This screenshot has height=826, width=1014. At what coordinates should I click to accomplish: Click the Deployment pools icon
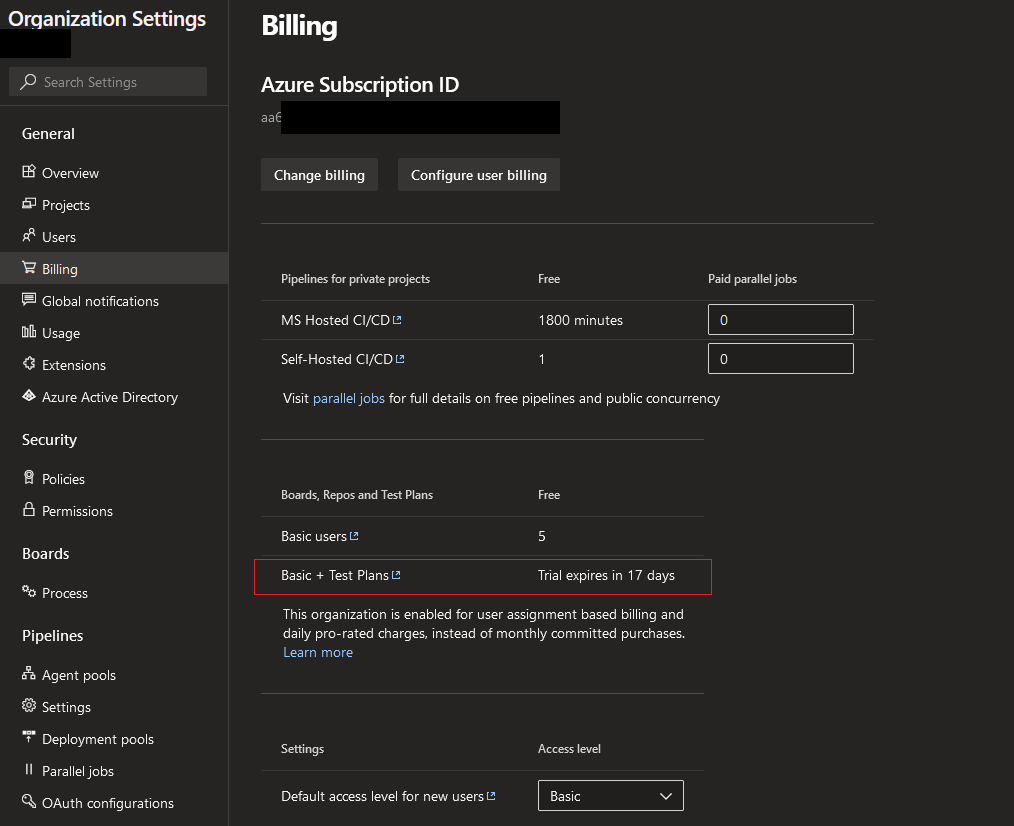(28, 737)
